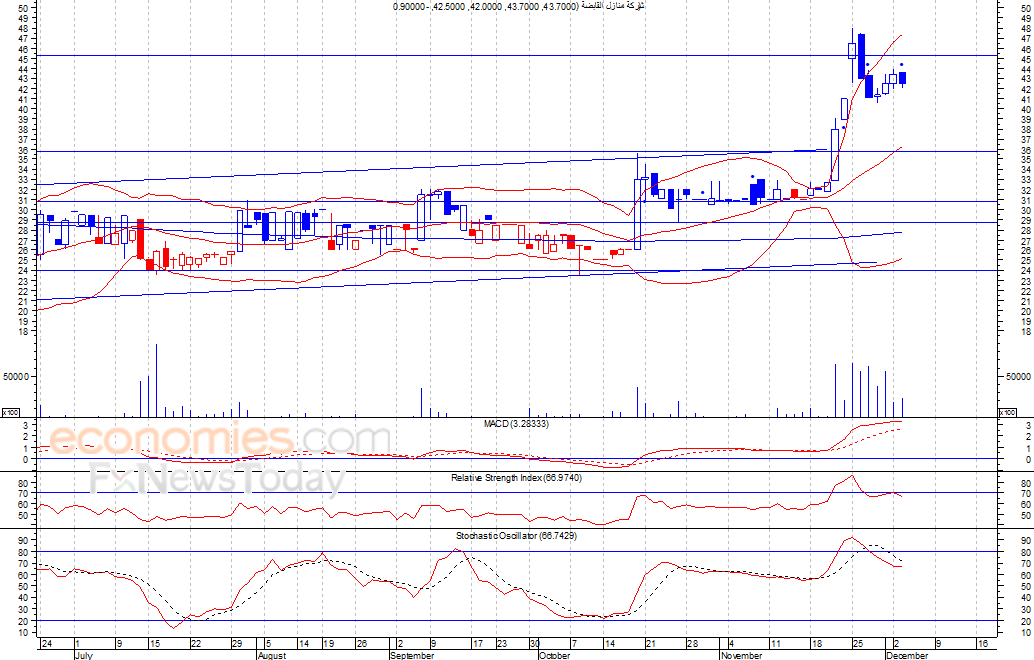Click the highest white candlestick near 48
This screenshot has width=1034, height=660.
852,52
